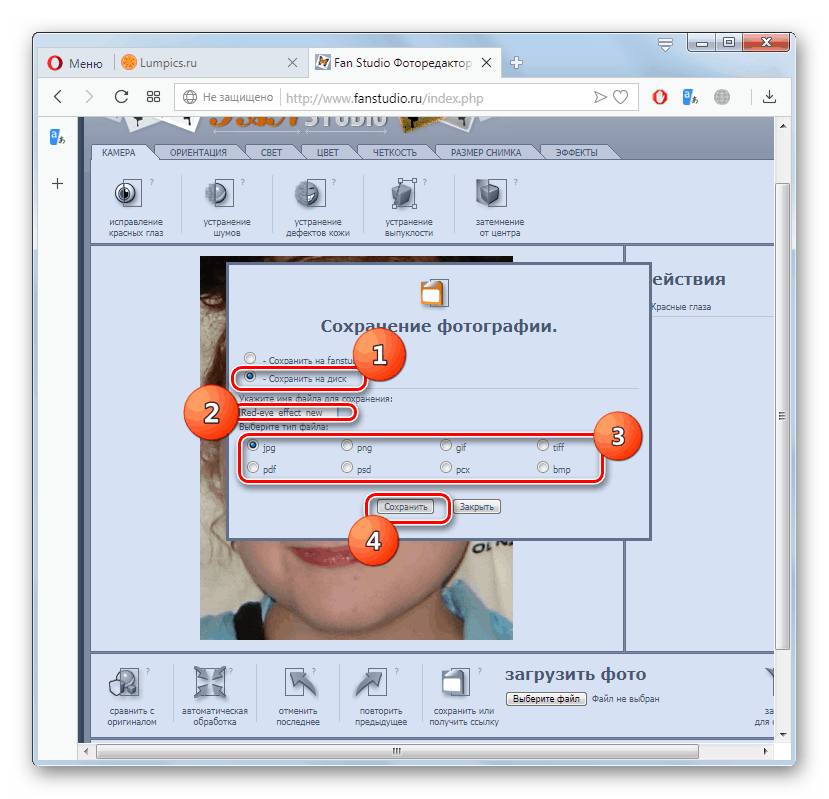Choose the tiff file type
The height and width of the screenshot is (799, 829).
pos(543,445)
